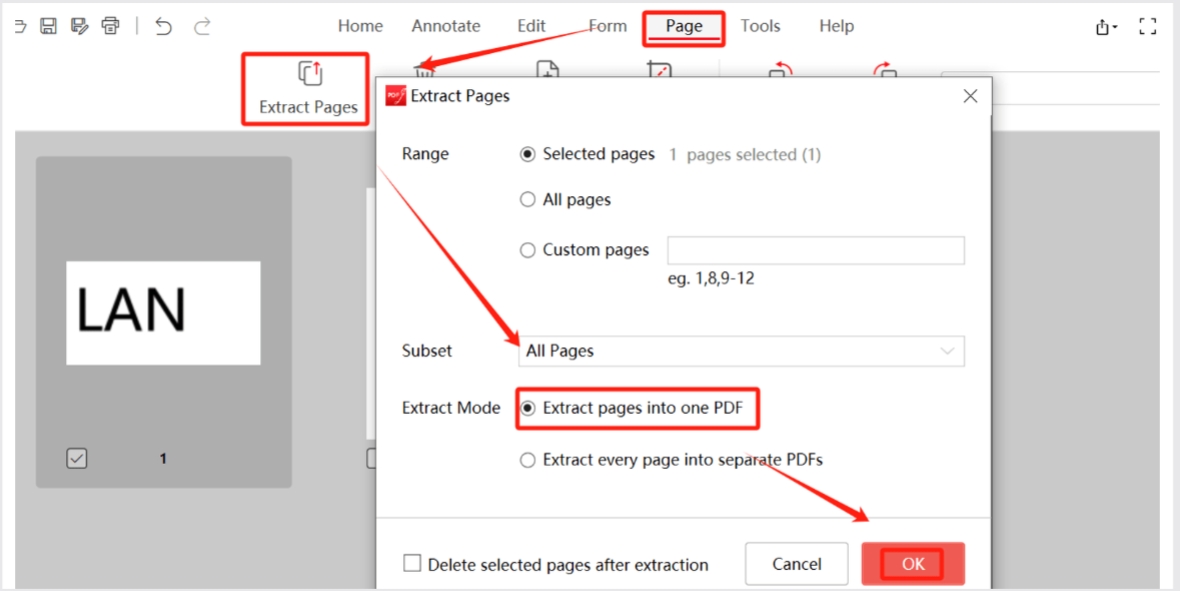Click the Custom pages input field
1180x591 pixels.
coord(815,250)
